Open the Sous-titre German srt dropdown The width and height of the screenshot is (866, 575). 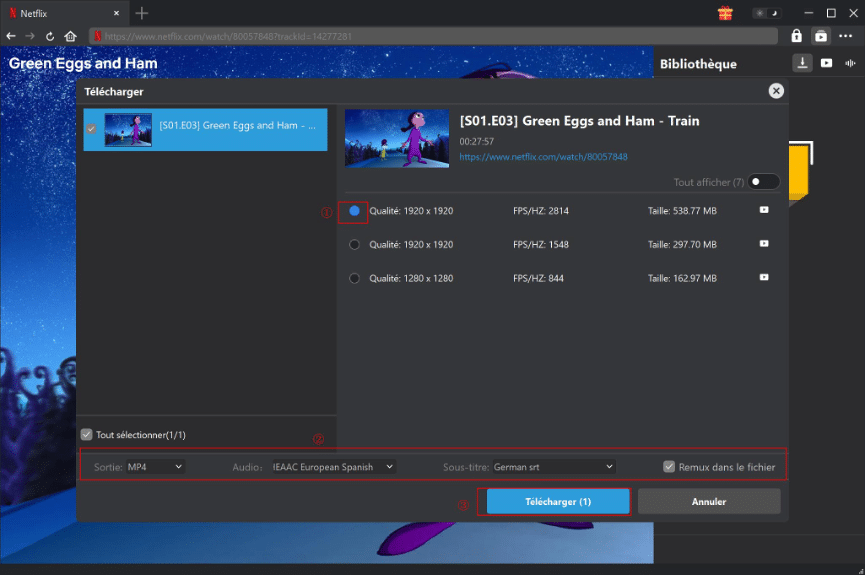coord(553,467)
